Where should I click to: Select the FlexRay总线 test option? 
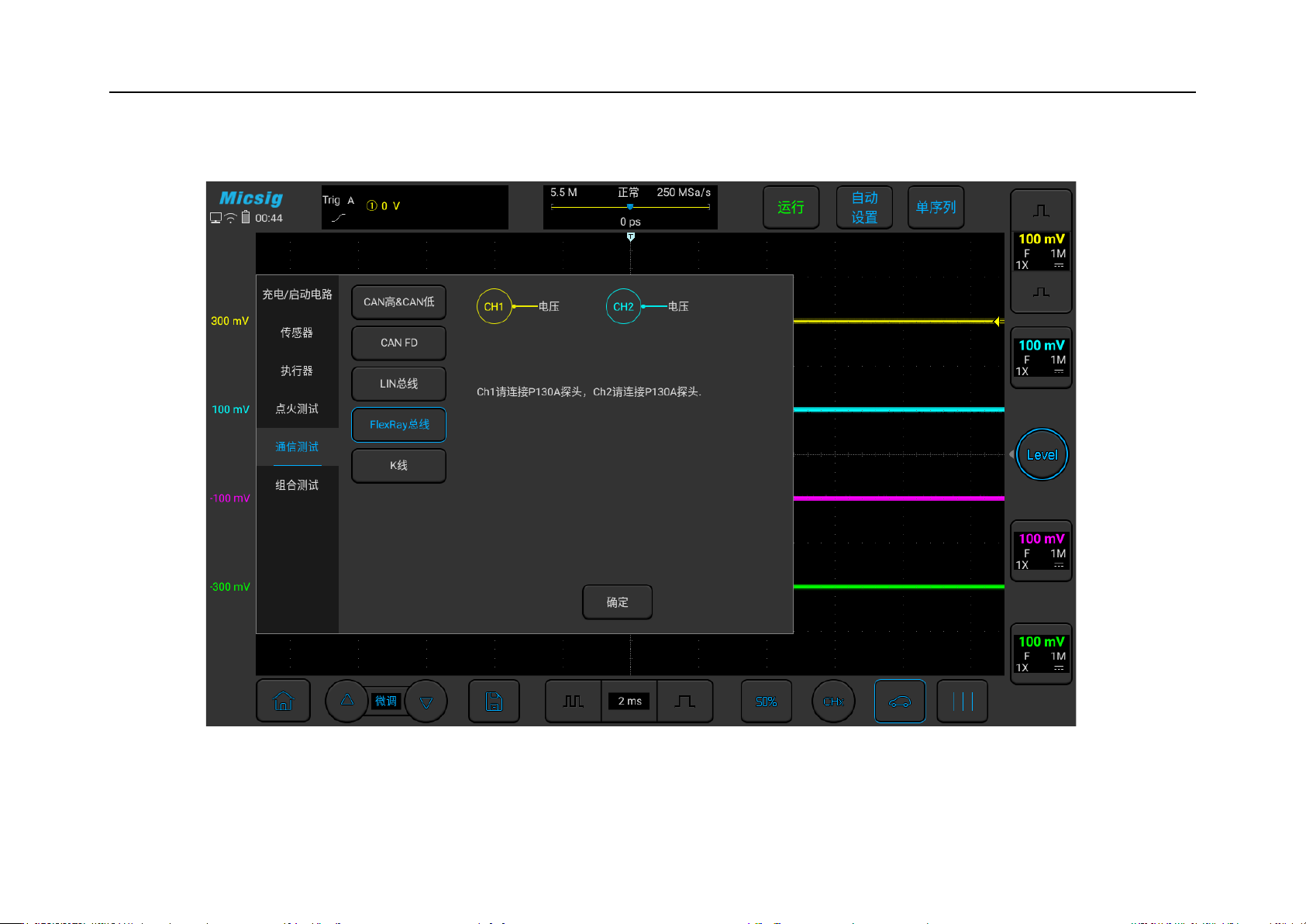[398, 425]
